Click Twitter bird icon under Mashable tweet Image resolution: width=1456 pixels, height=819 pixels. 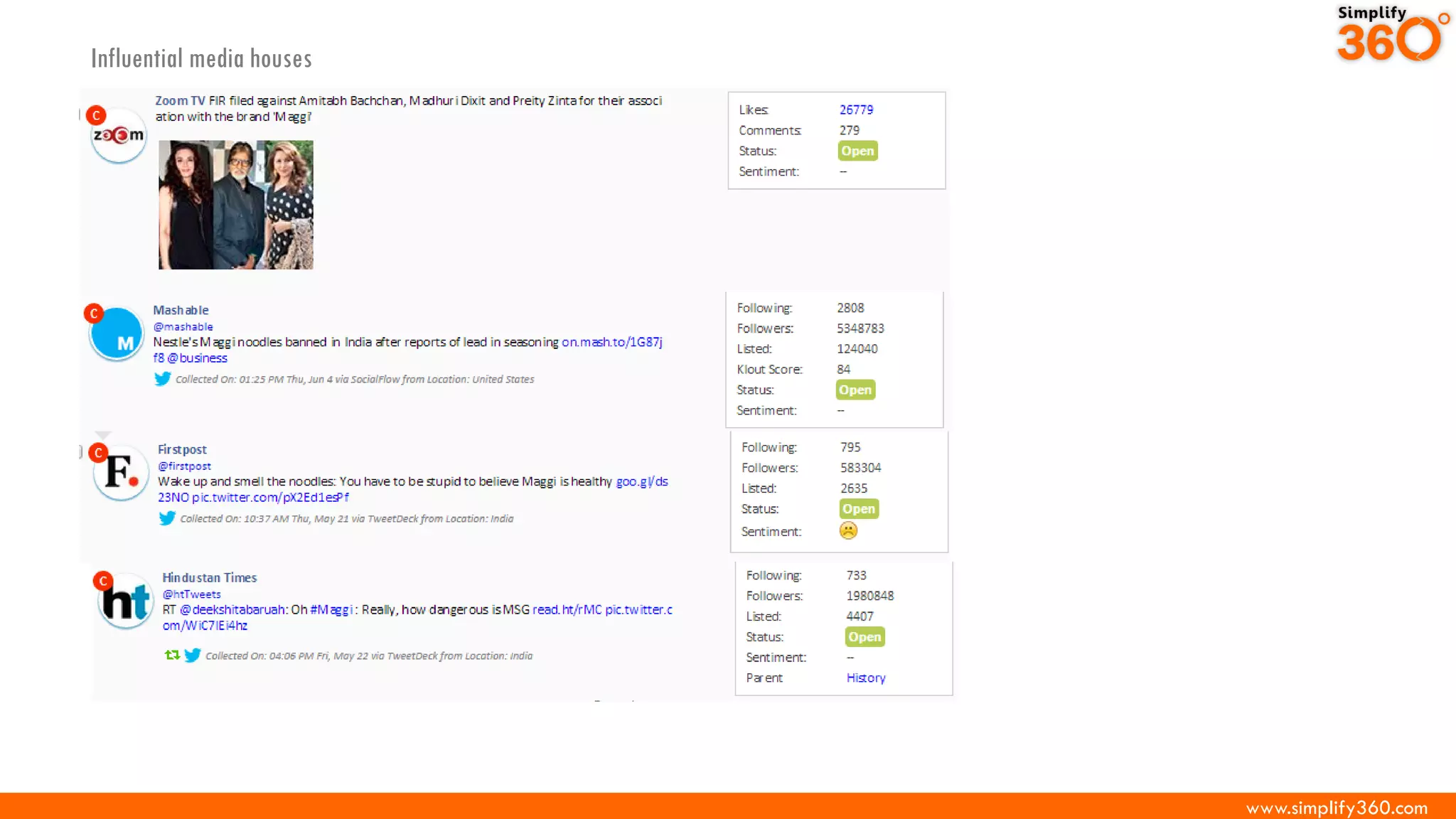(x=163, y=379)
